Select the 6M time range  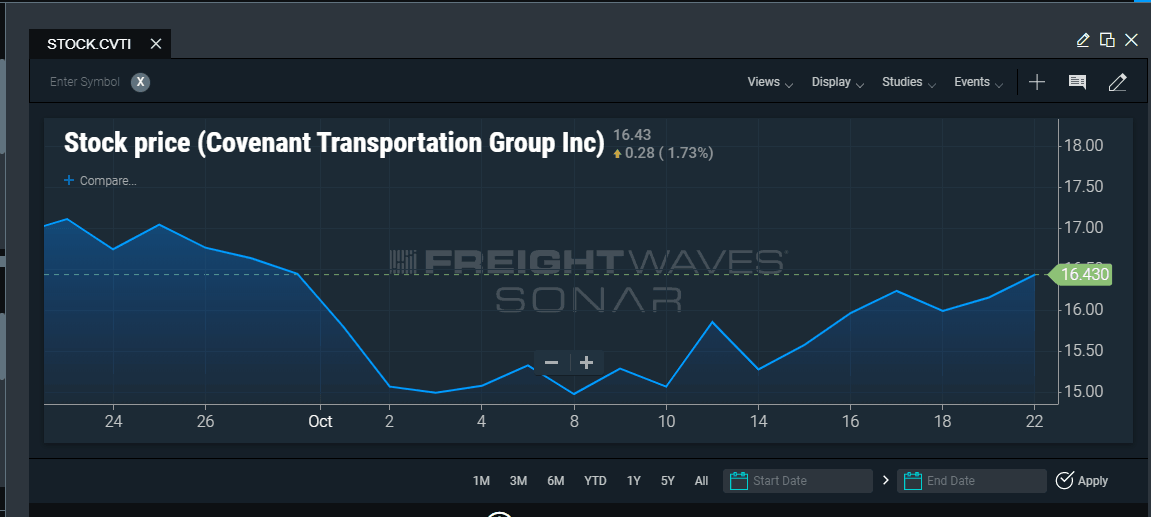(556, 481)
